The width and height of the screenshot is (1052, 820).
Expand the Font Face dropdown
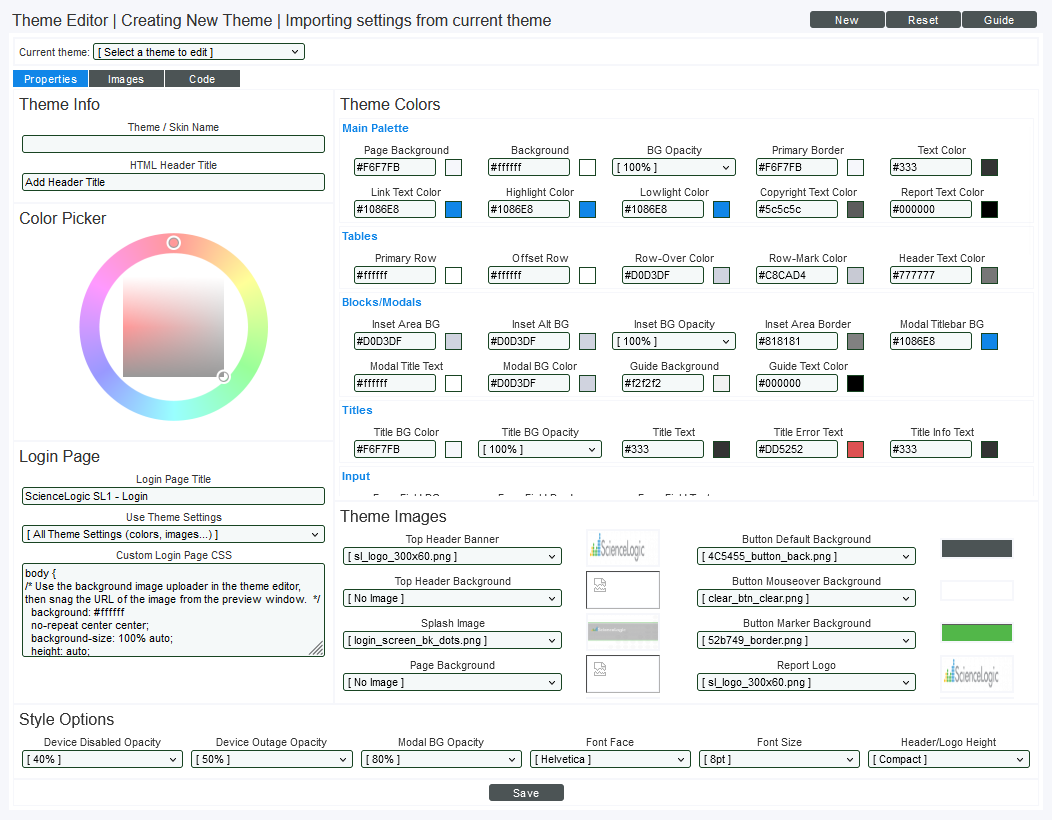609,759
